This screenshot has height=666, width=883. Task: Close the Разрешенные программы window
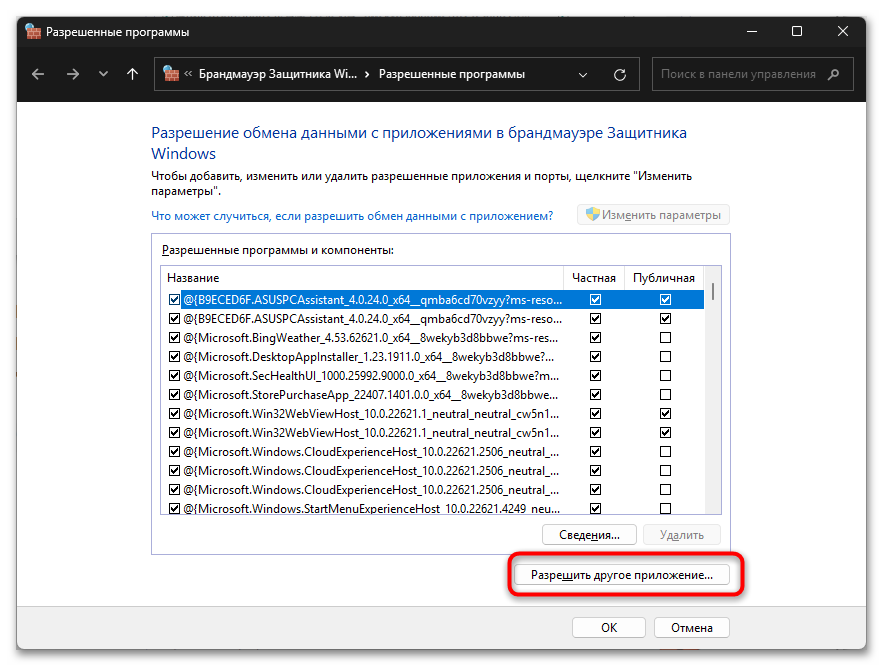[842, 32]
